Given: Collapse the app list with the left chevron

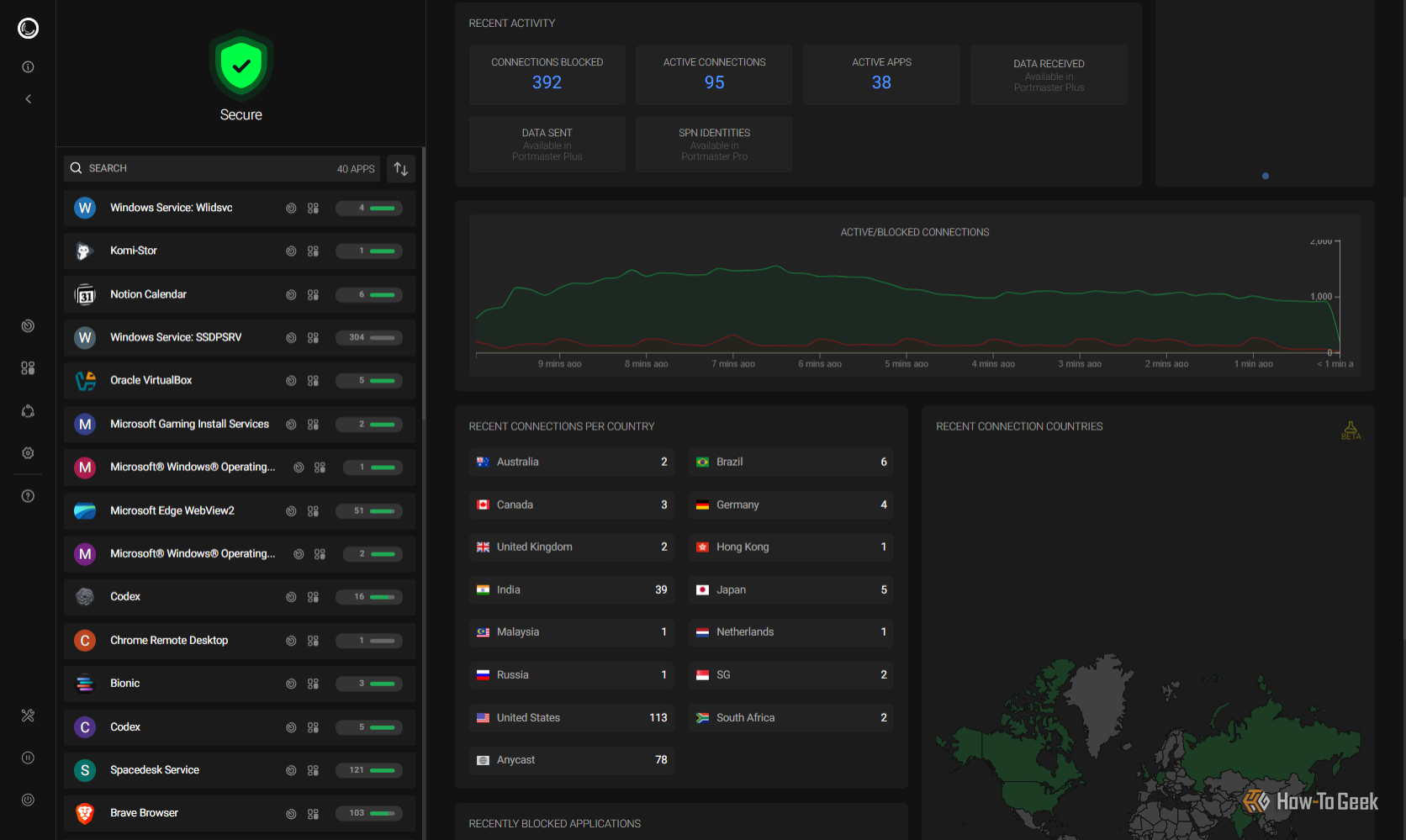Looking at the screenshot, I should 28,99.
